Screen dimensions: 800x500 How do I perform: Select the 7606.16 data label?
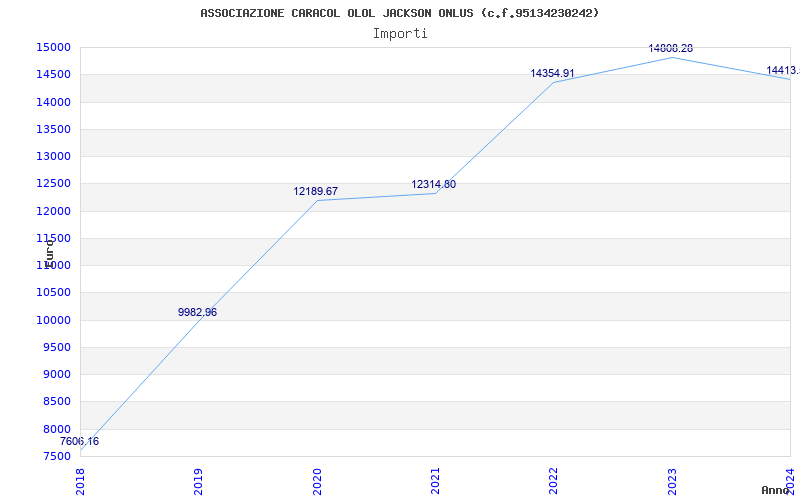pos(80,442)
